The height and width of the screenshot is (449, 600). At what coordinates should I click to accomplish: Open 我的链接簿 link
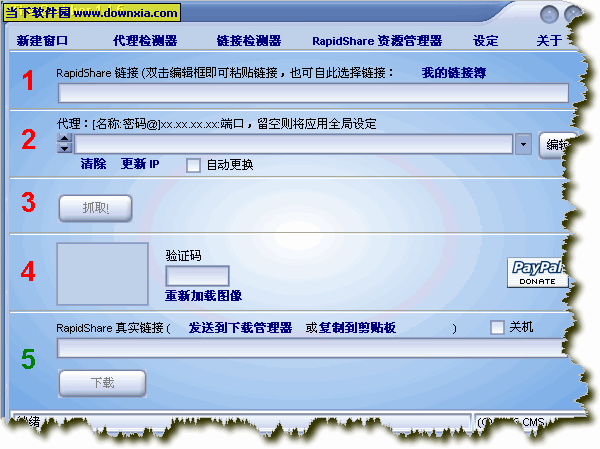(454, 72)
